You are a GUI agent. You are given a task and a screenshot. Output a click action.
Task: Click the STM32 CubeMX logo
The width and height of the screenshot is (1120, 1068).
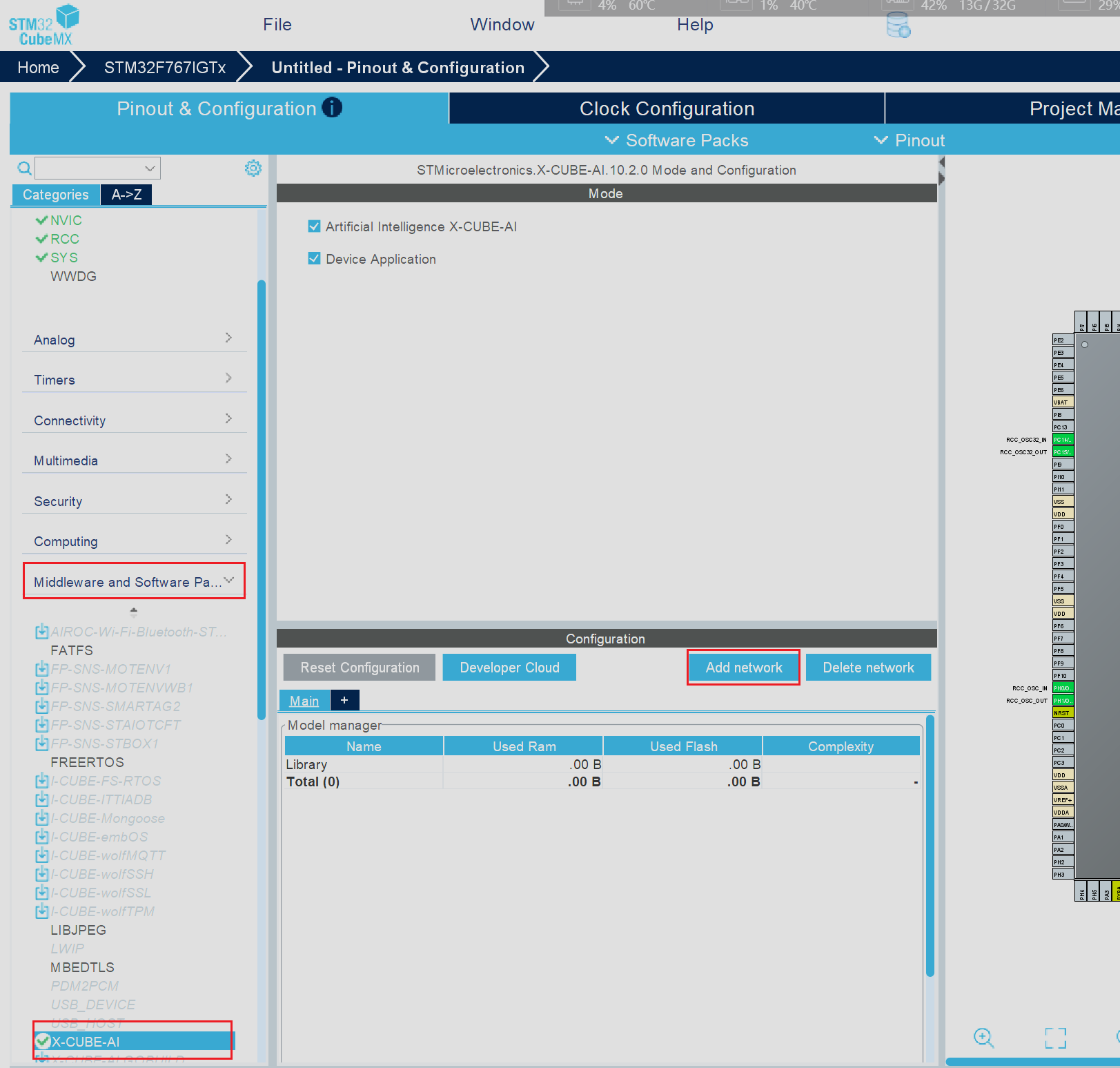click(44, 26)
